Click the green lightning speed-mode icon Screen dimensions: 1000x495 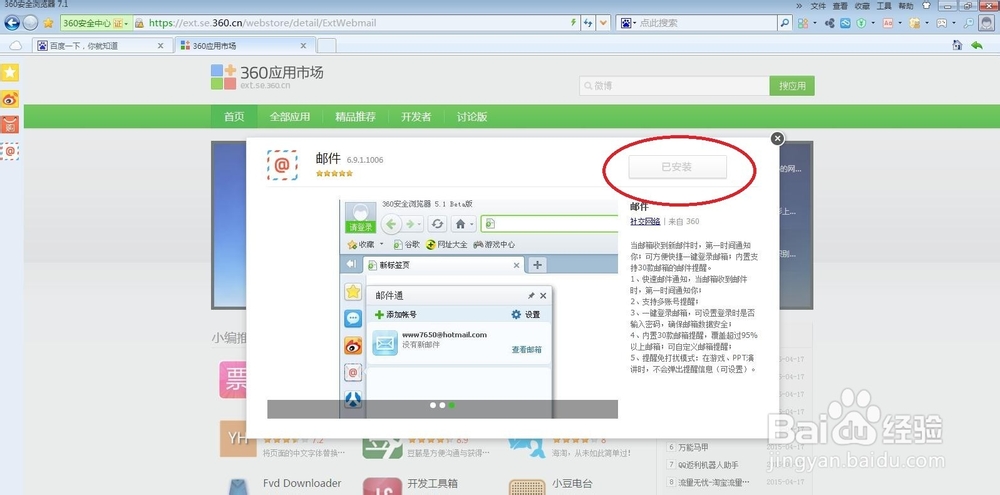click(x=573, y=23)
